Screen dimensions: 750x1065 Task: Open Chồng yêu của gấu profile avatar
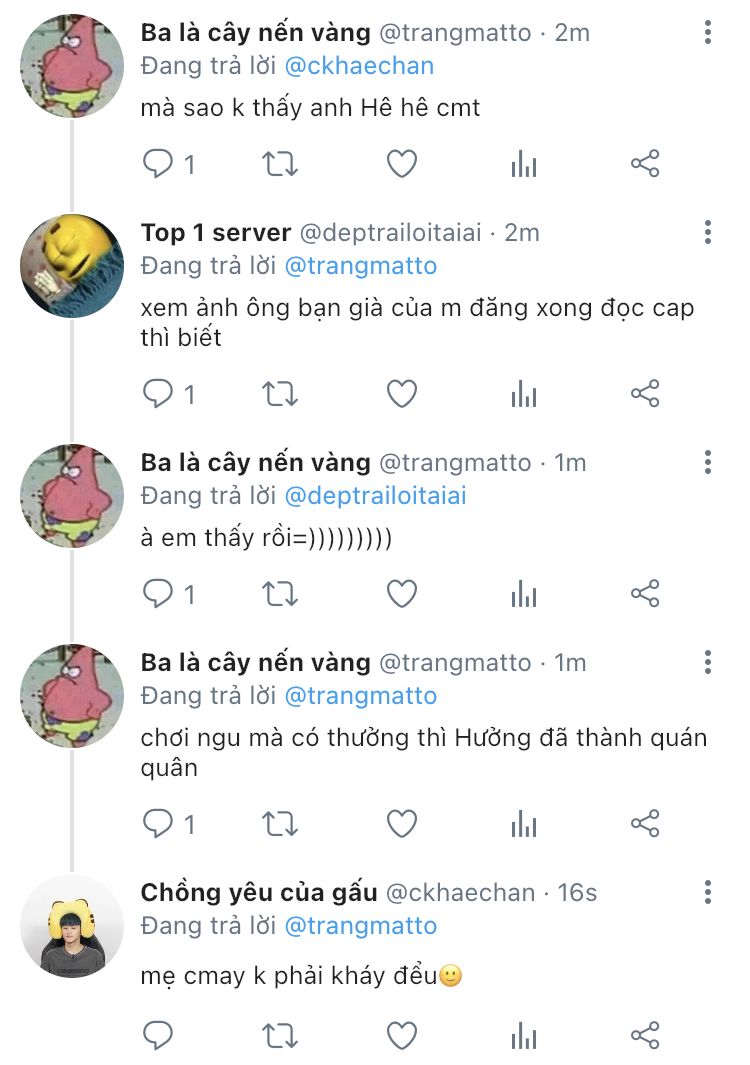click(72, 926)
